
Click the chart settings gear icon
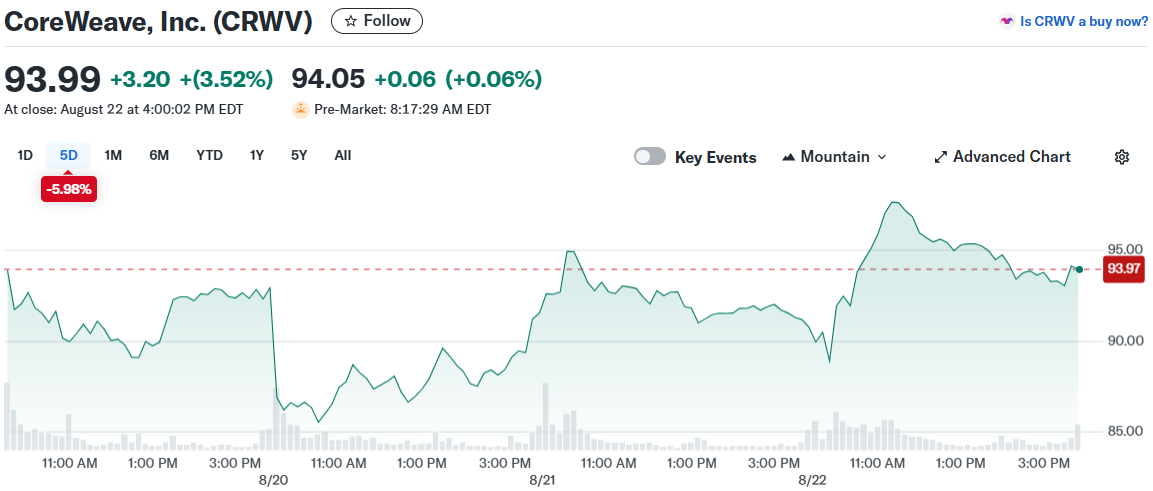(x=1121, y=157)
